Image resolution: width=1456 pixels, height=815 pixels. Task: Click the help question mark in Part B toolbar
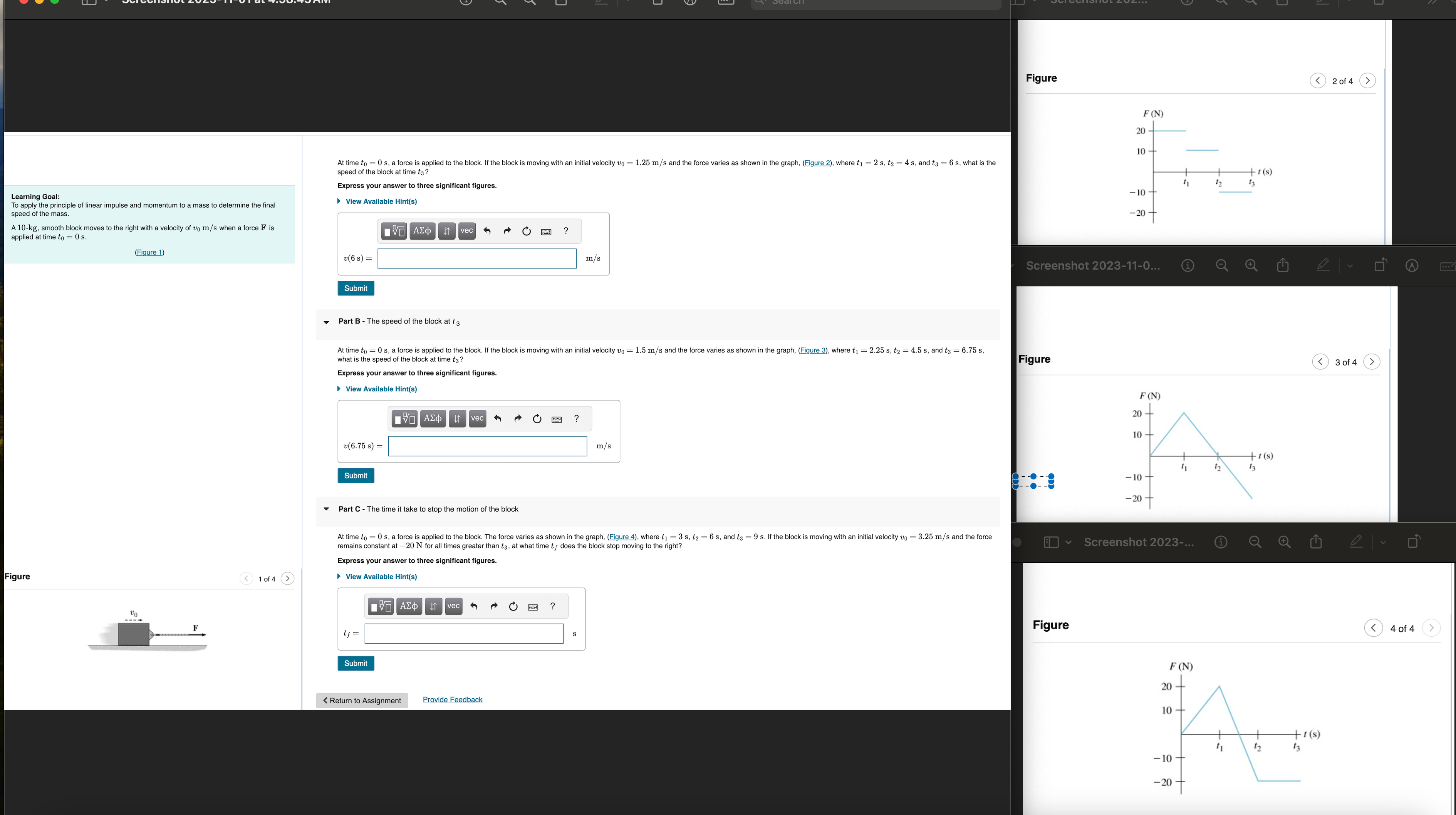(576, 418)
